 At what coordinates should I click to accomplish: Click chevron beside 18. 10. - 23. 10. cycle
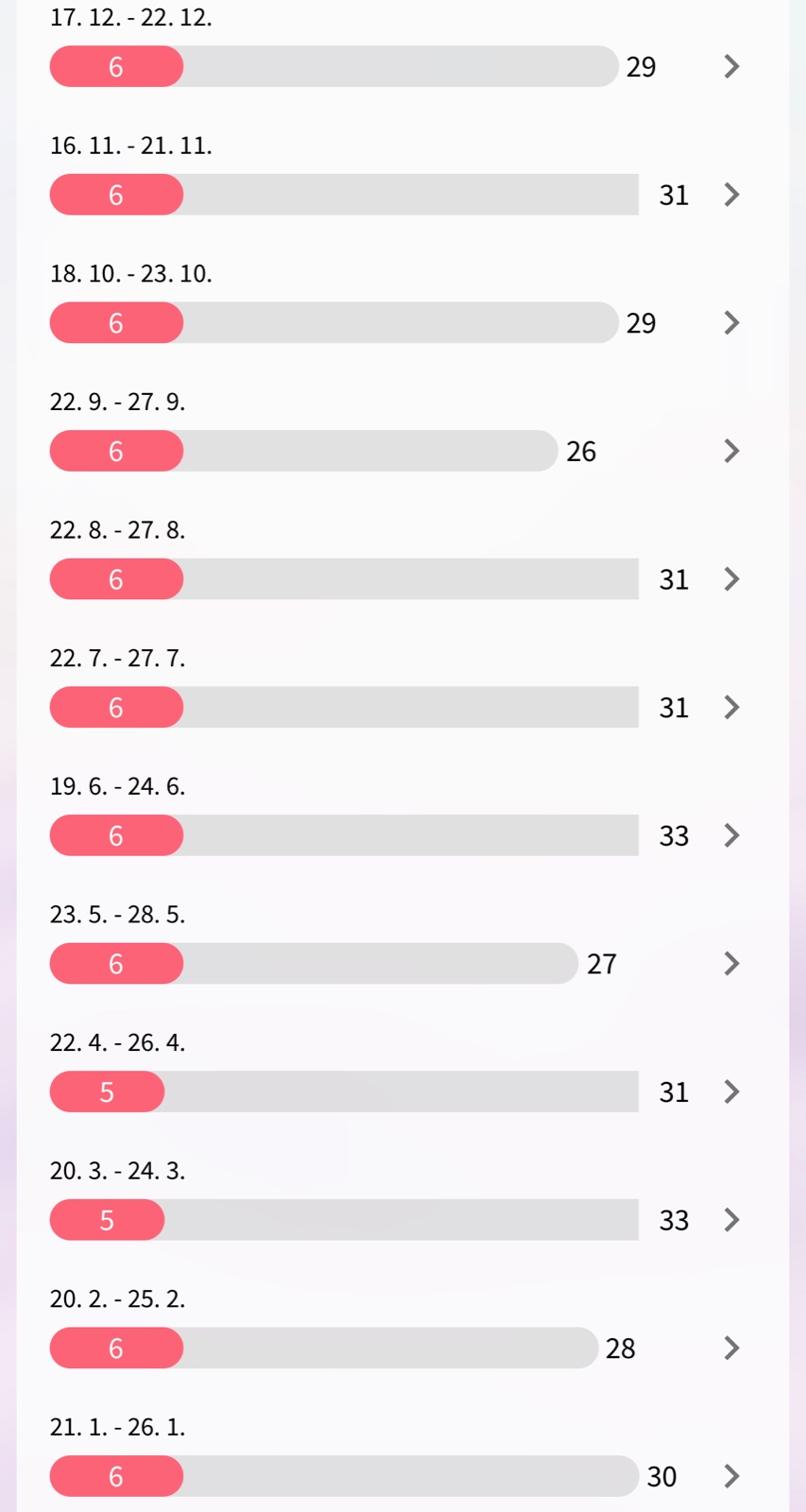click(730, 323)
